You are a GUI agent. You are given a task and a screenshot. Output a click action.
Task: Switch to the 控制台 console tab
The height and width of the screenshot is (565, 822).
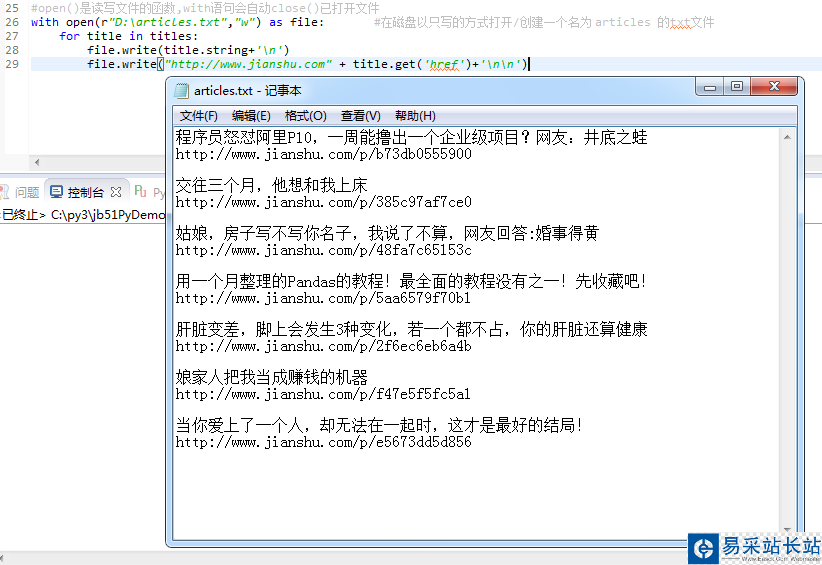click(x=85, y=192)
